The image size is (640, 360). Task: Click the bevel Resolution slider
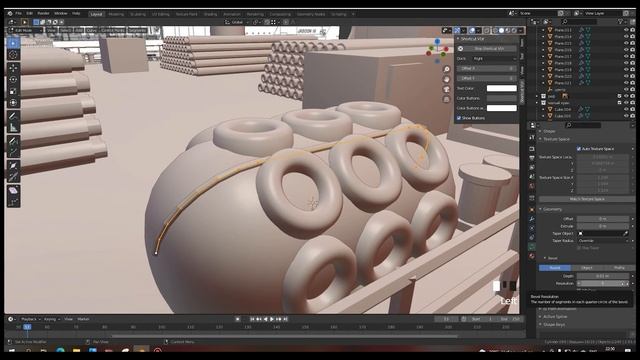603,283
